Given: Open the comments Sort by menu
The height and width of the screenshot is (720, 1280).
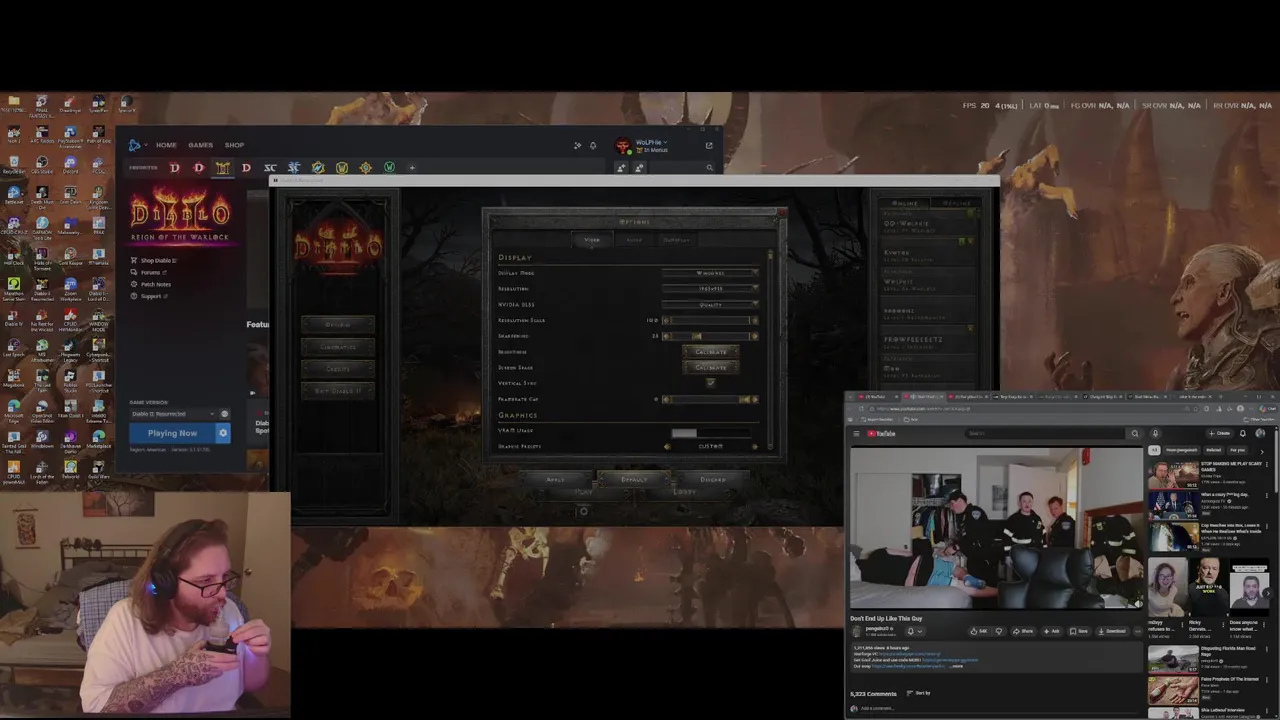Looking at the screenshot, I should [918, 693].
